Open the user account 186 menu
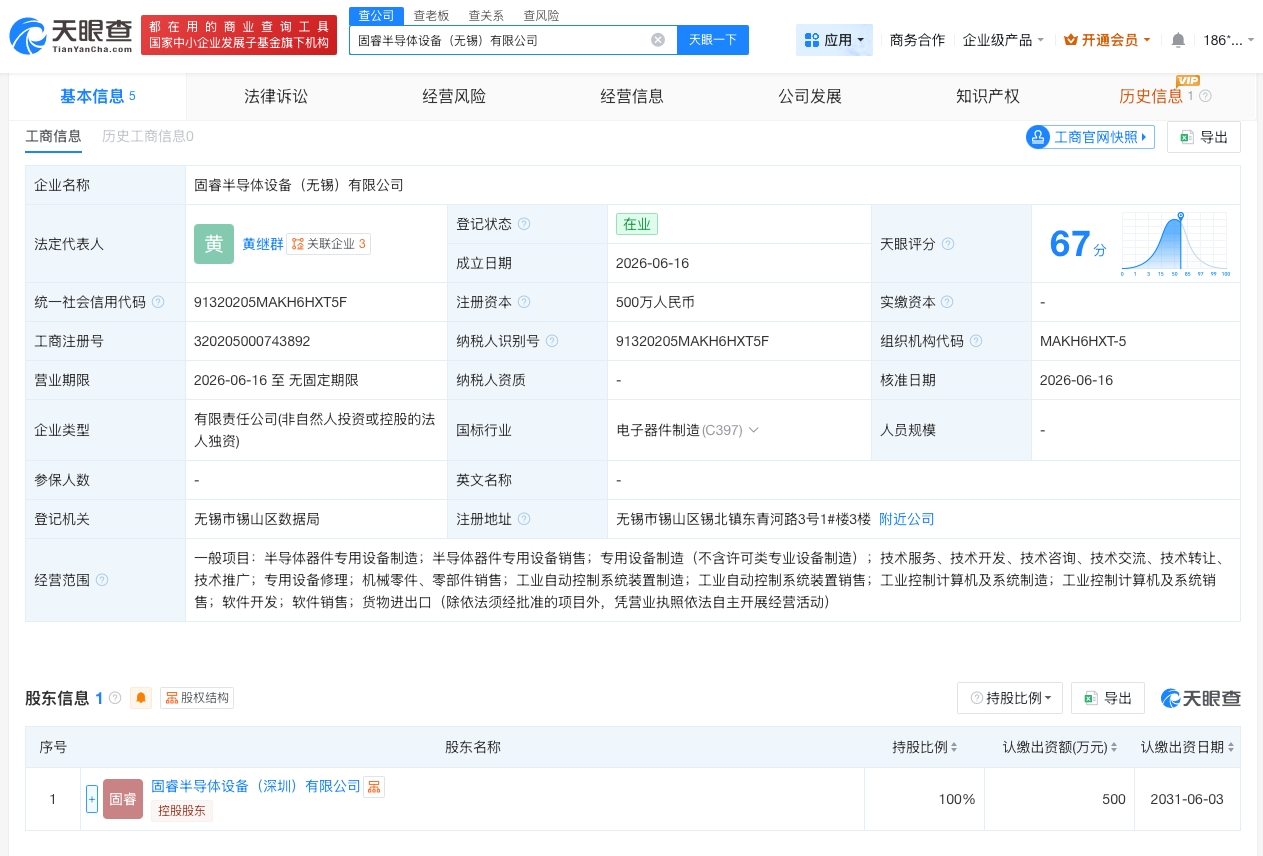The image size is (1263, 856). point(1228,40)
